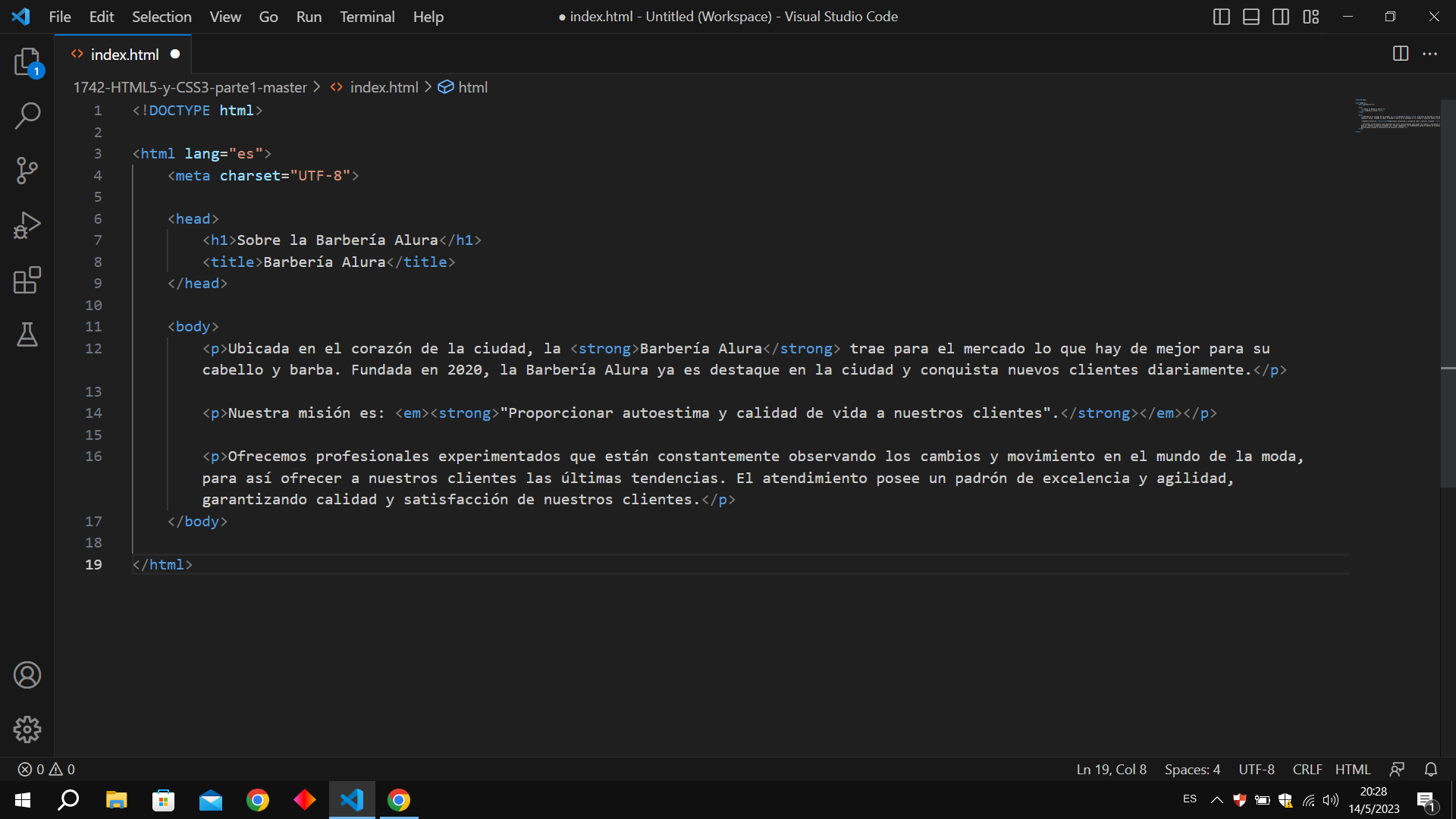Click the ES input language indicator
Image resolution: width=1456 pixels, height=819 pixels.
click(x=1190, y=799)
